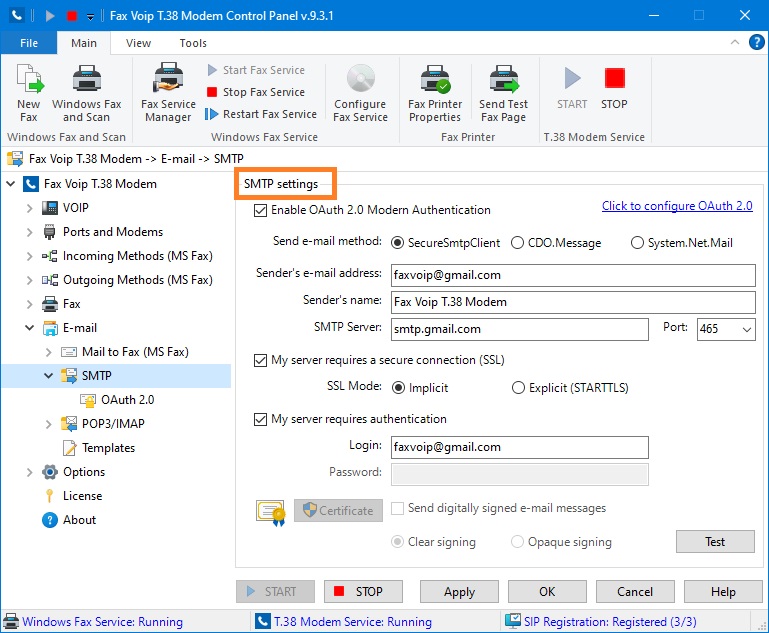This screenshot has height=633, width=769.
Task: Click Restart Fax Service in the ribbon
Action: (x=261, y=114)
